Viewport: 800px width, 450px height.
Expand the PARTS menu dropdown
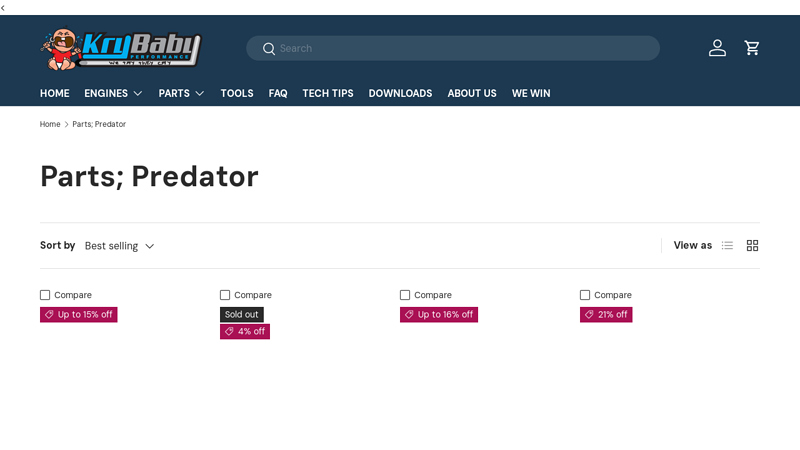pyautogui.click(x=181, y=93)
